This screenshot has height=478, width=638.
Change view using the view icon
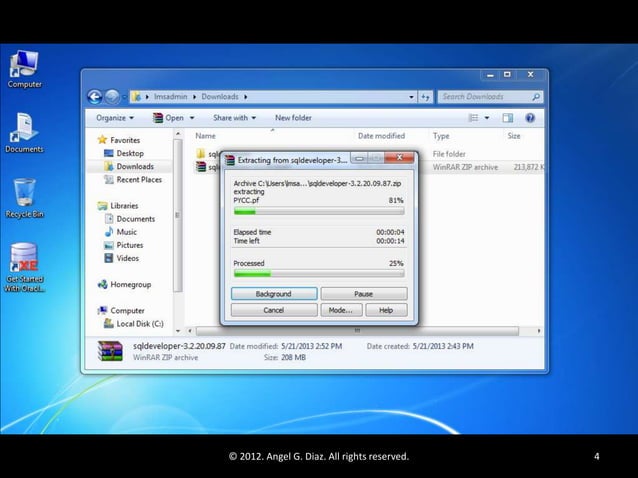point(474,118)
